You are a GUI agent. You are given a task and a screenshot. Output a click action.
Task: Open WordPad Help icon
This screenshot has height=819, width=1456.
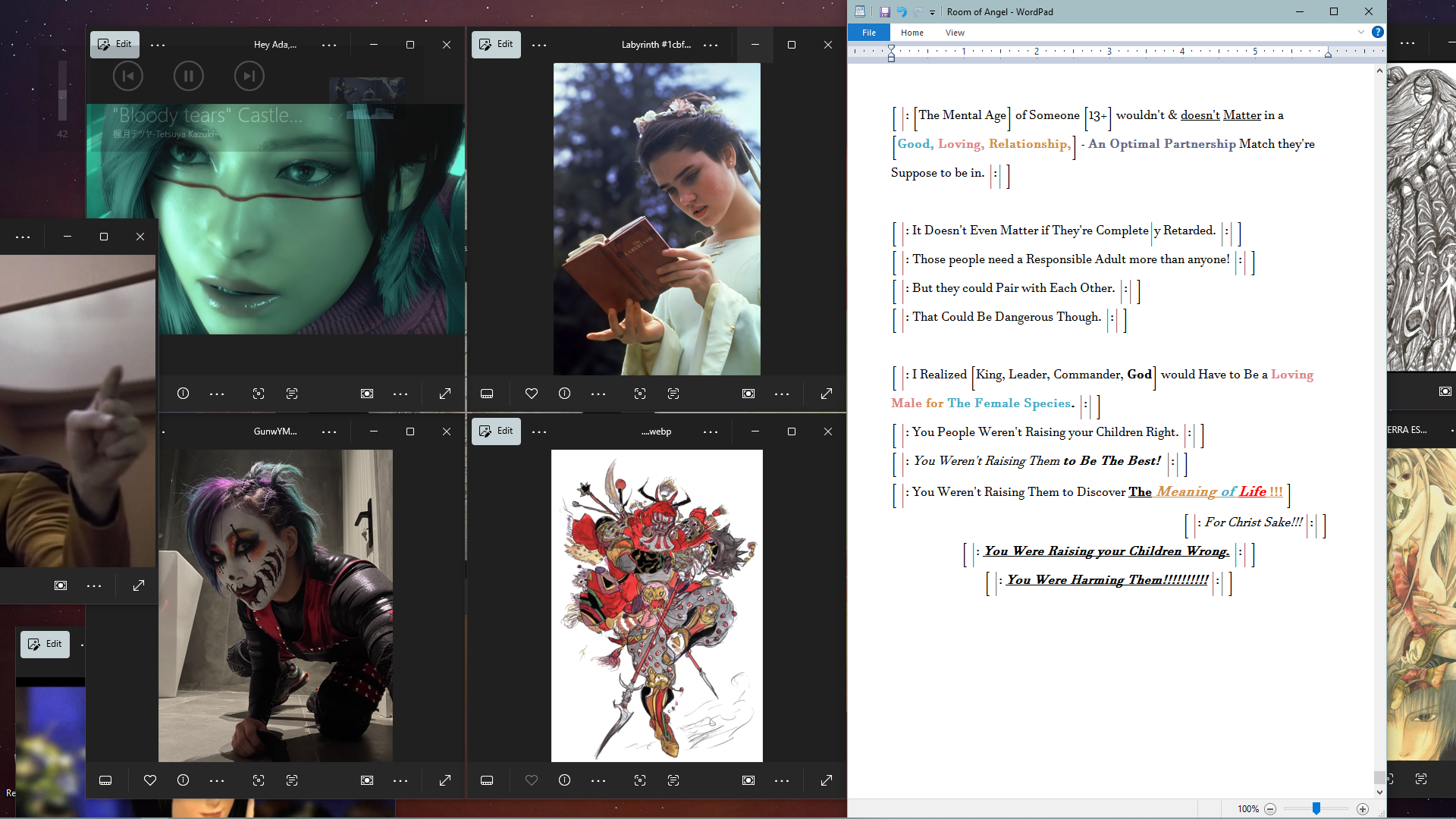(x=1378, y=32)
